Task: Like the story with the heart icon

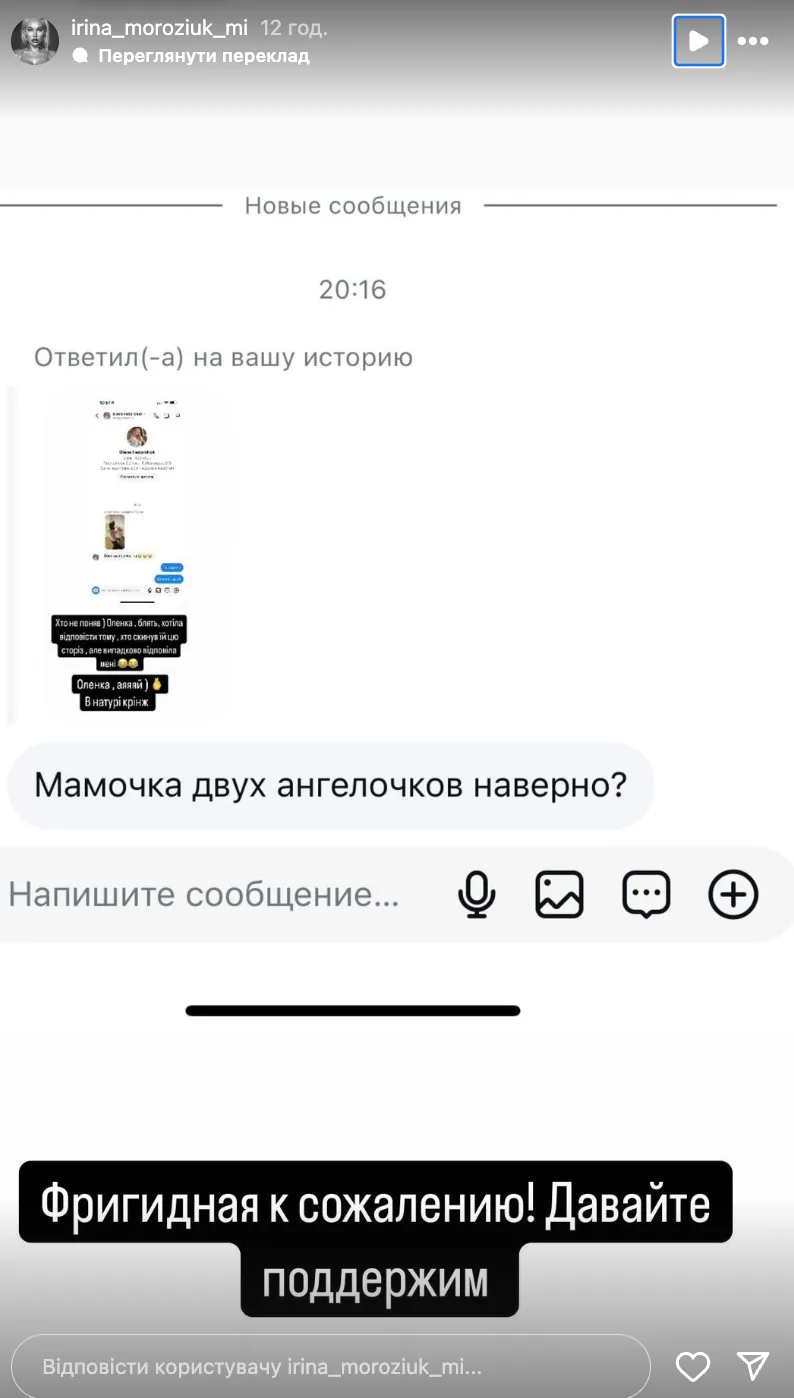Action: coord(693,1366)
